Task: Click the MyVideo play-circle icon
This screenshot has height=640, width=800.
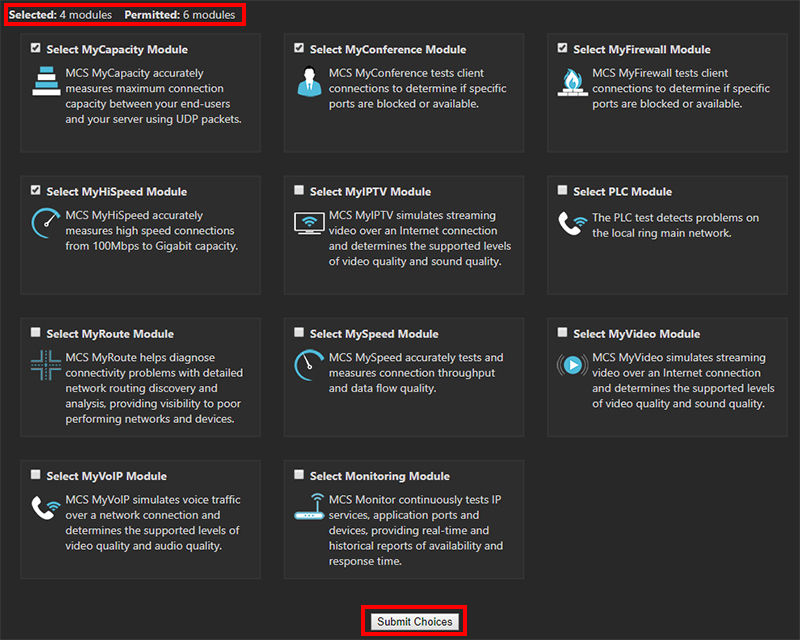Action: [571, 365]
